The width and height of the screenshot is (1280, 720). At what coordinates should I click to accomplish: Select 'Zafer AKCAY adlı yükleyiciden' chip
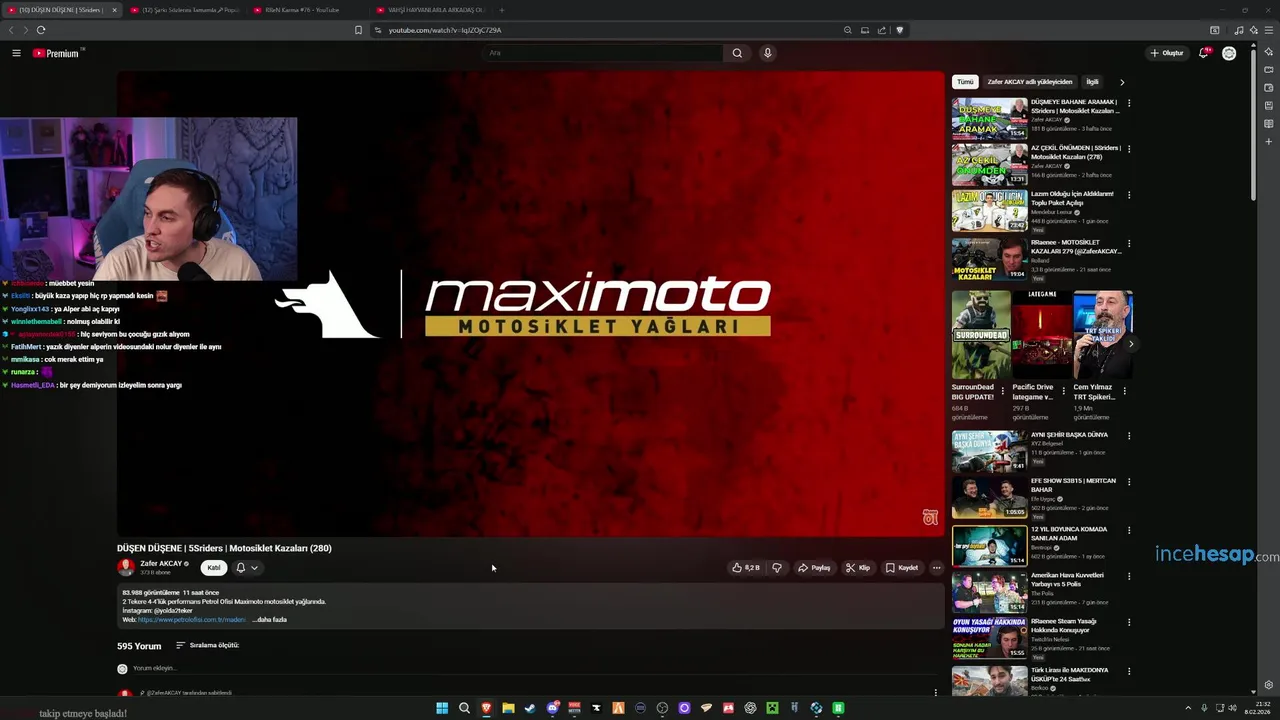(x=1030, y=82)
